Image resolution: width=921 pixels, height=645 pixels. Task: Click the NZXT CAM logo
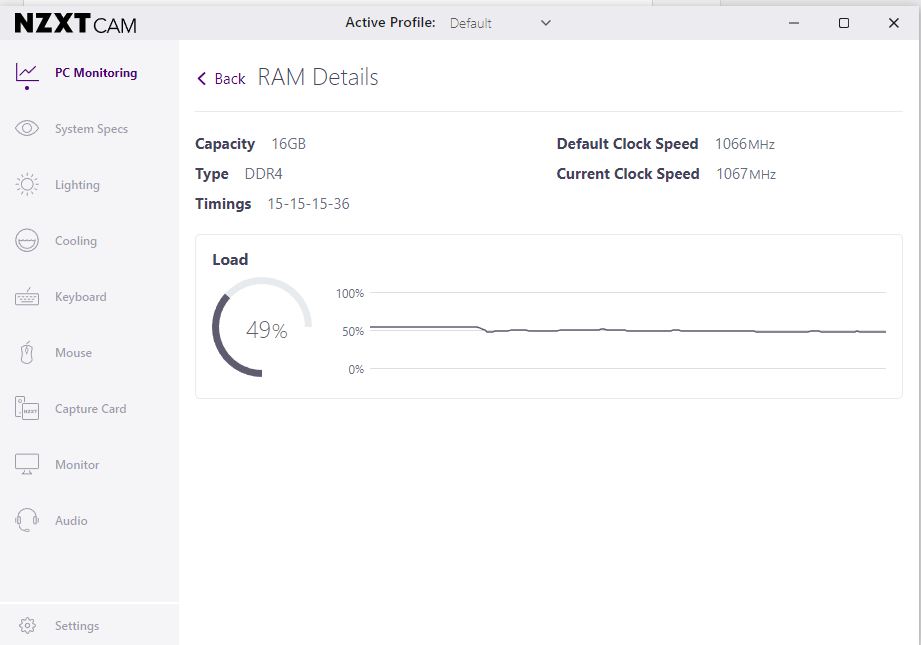click(x=76, y=23)
